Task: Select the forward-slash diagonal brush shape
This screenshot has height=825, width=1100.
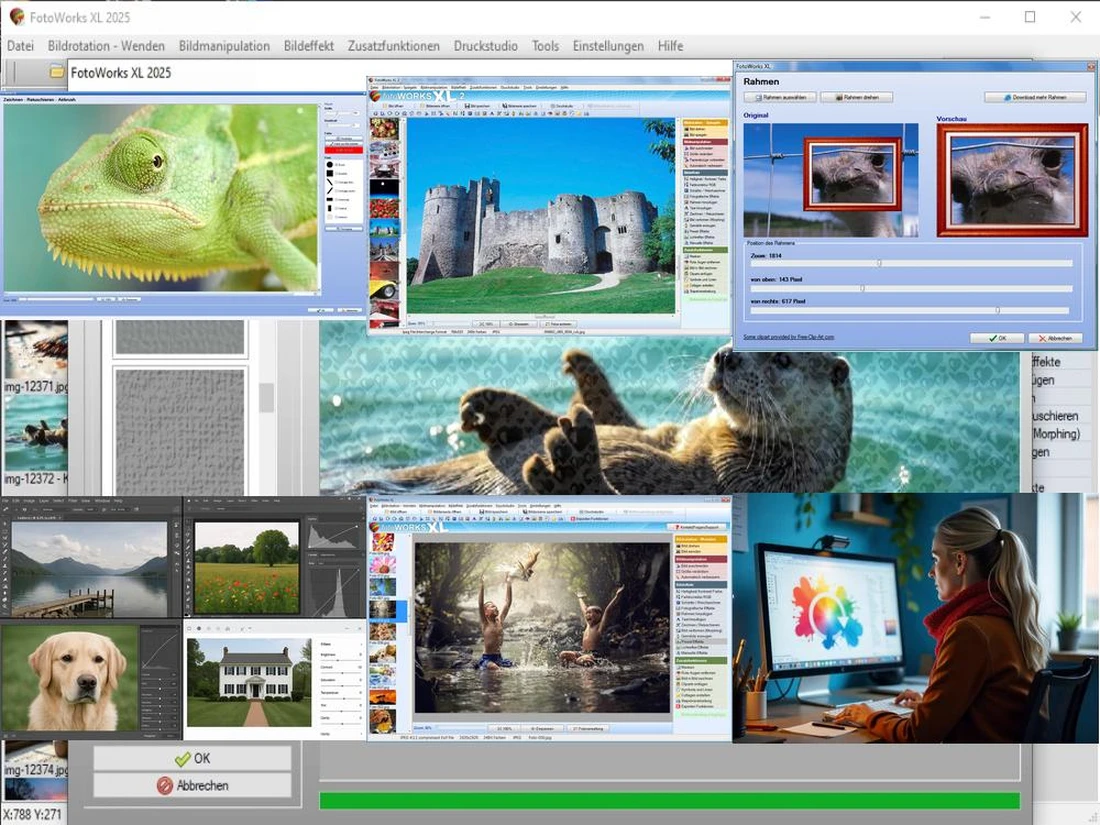Action: [330, 191]
